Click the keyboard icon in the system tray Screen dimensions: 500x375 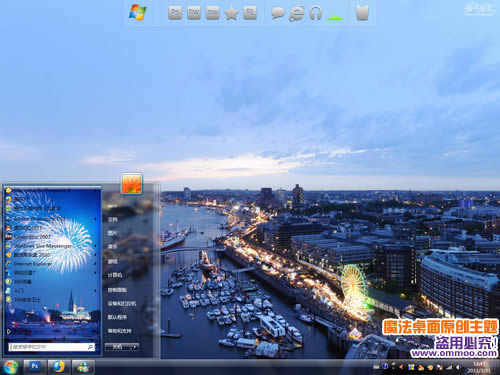[376, 367]
